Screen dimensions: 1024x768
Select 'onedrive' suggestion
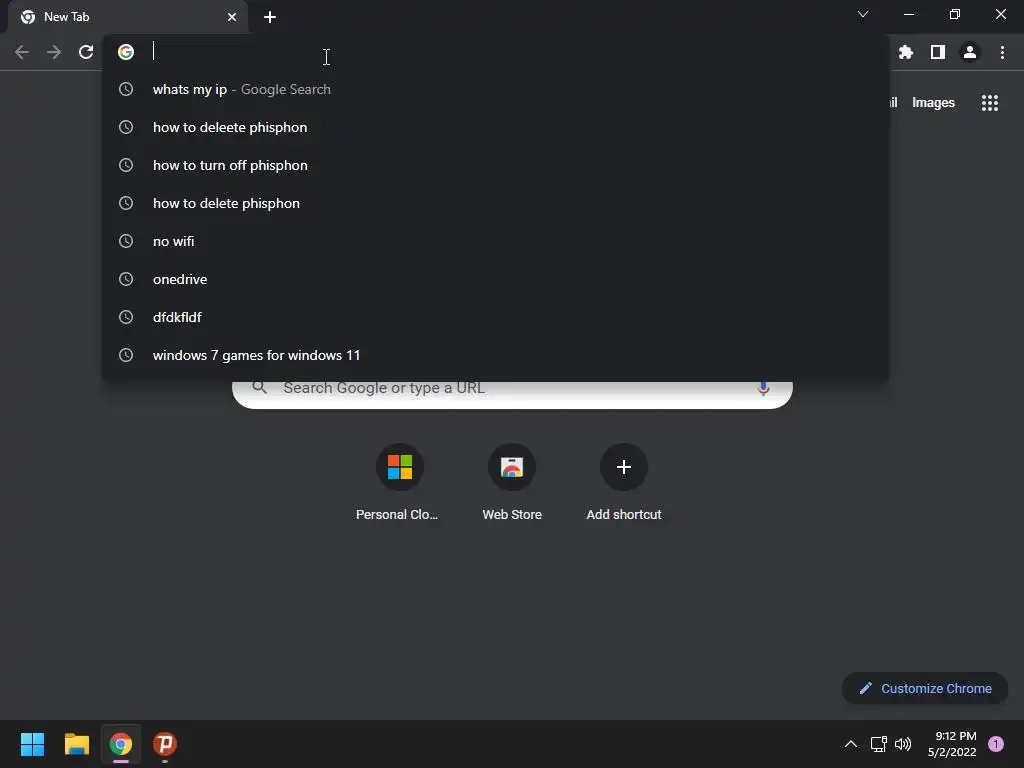point(496,279)
